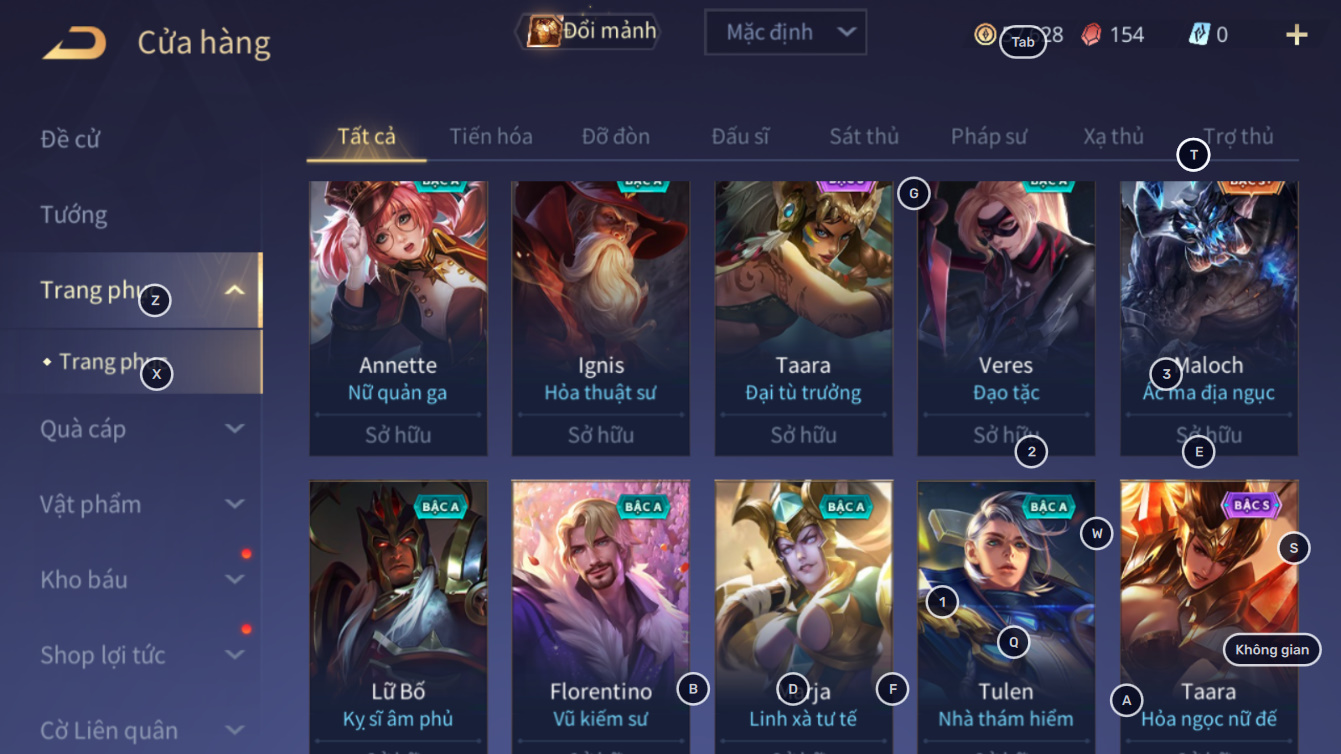The height and width of the screenshot is (754, 1341).
Task: Click the plus icon to add currency
Action: [1296, 35]
